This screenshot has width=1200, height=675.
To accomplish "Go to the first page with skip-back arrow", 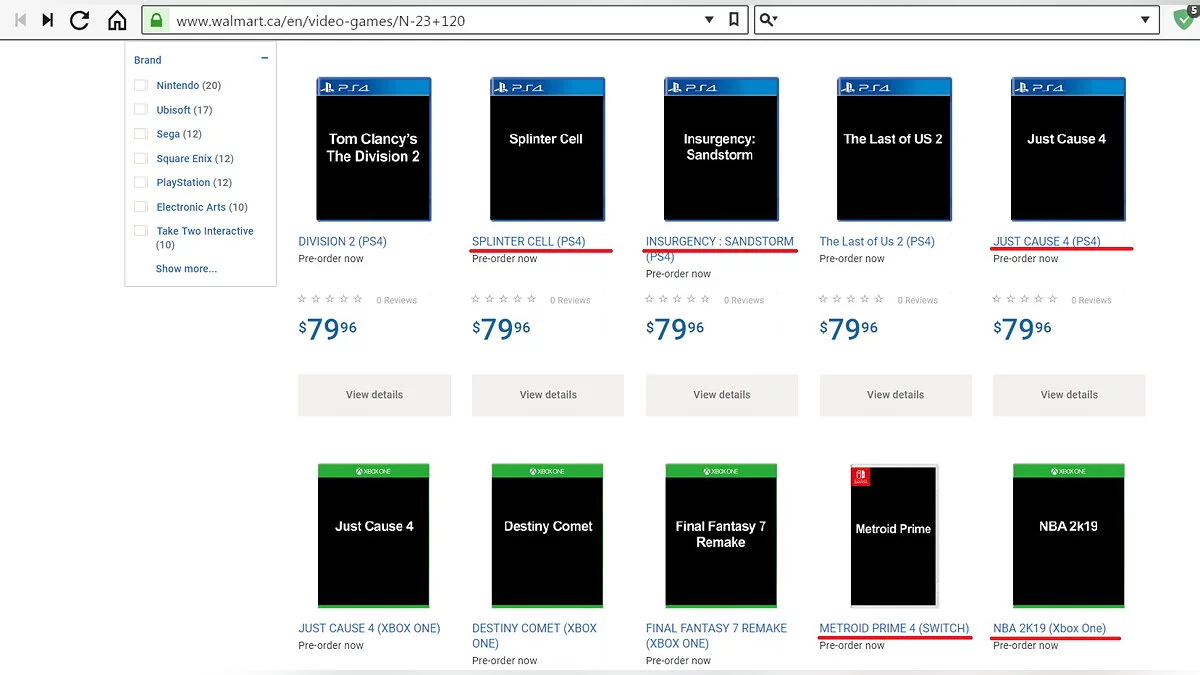I will point(20,20).
